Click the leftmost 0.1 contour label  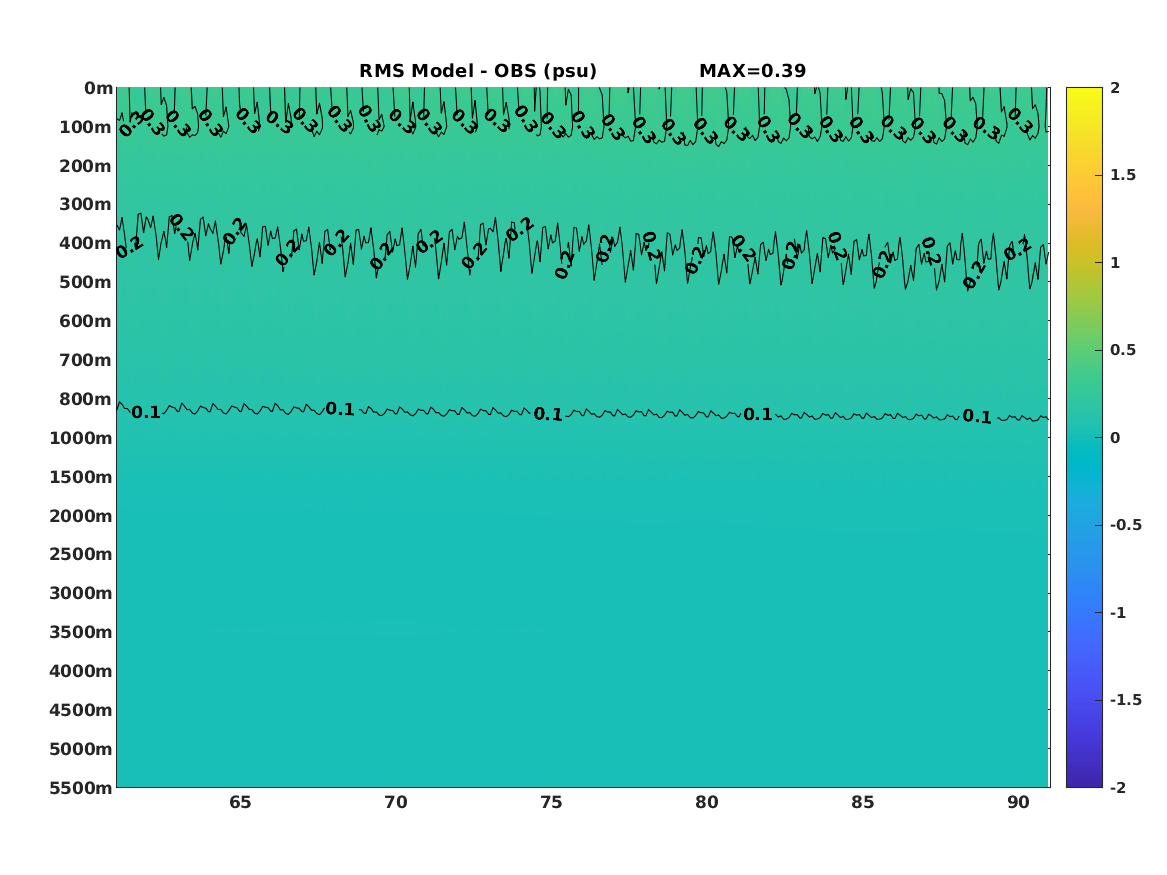pos(146,412)
